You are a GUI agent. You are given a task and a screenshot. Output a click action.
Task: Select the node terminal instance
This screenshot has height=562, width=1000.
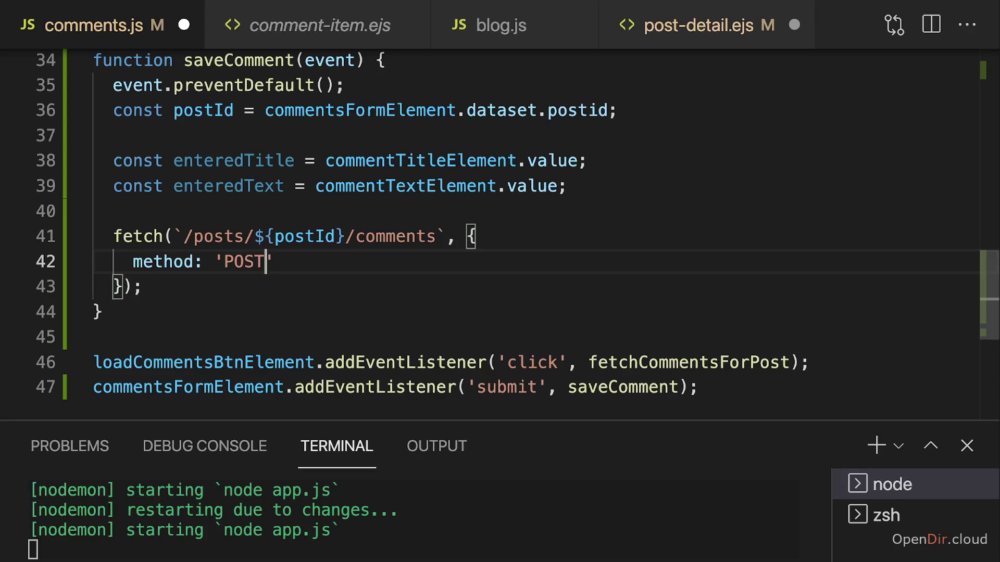point(916,484)
